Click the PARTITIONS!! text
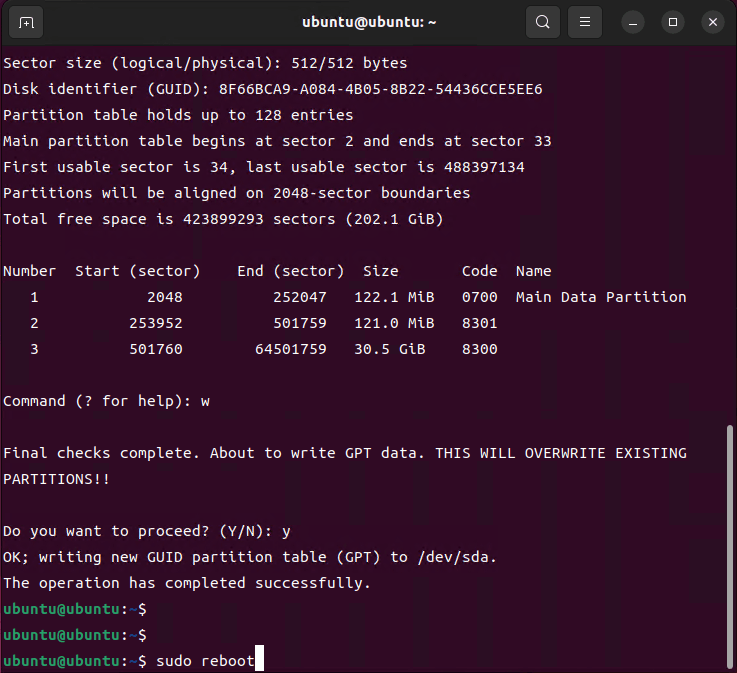The width and height of the screenshot is (737, 673). 56,479
